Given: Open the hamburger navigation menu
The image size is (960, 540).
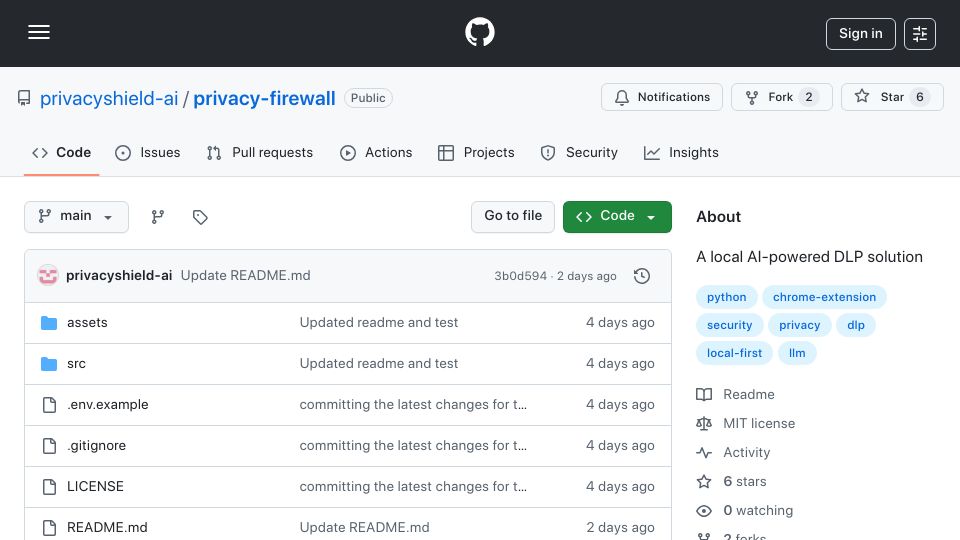Looking at the screenshot, I should [x=39, y=32].
